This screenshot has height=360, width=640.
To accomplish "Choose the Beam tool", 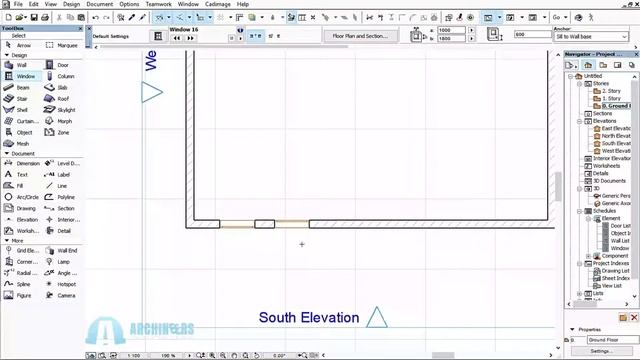I will click(17, 87).
